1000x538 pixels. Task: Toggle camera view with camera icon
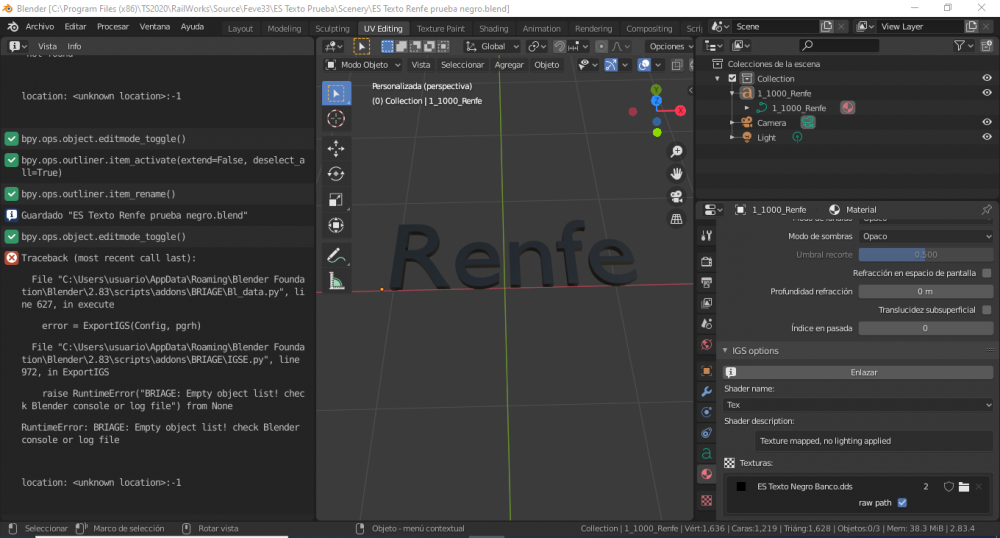coord(676,196)
